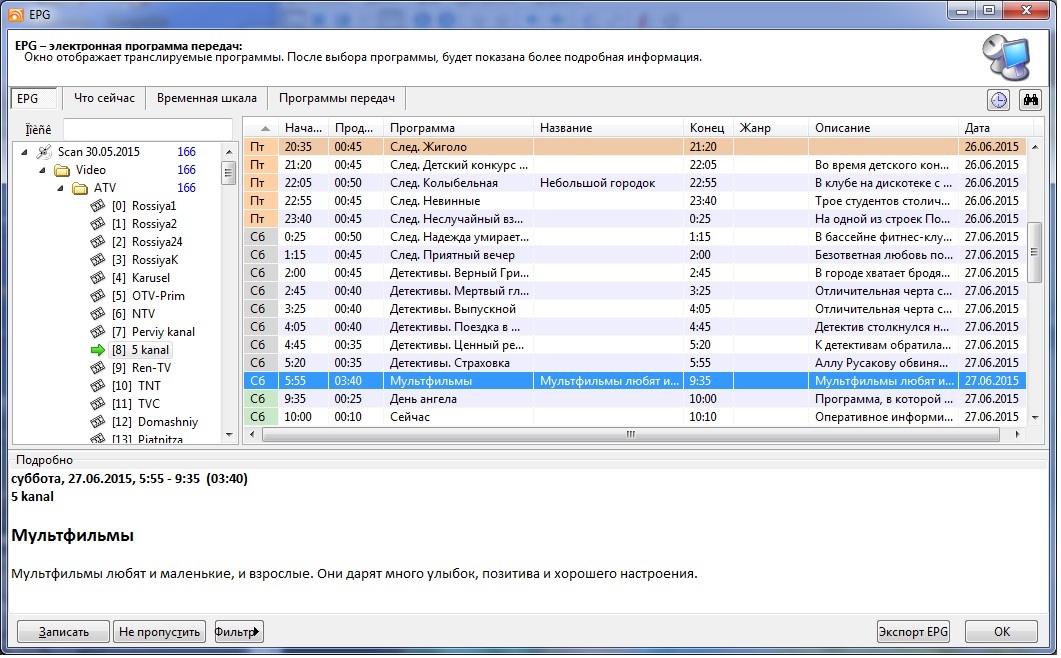Click the film icon next to NTV

tap(97, 314)
